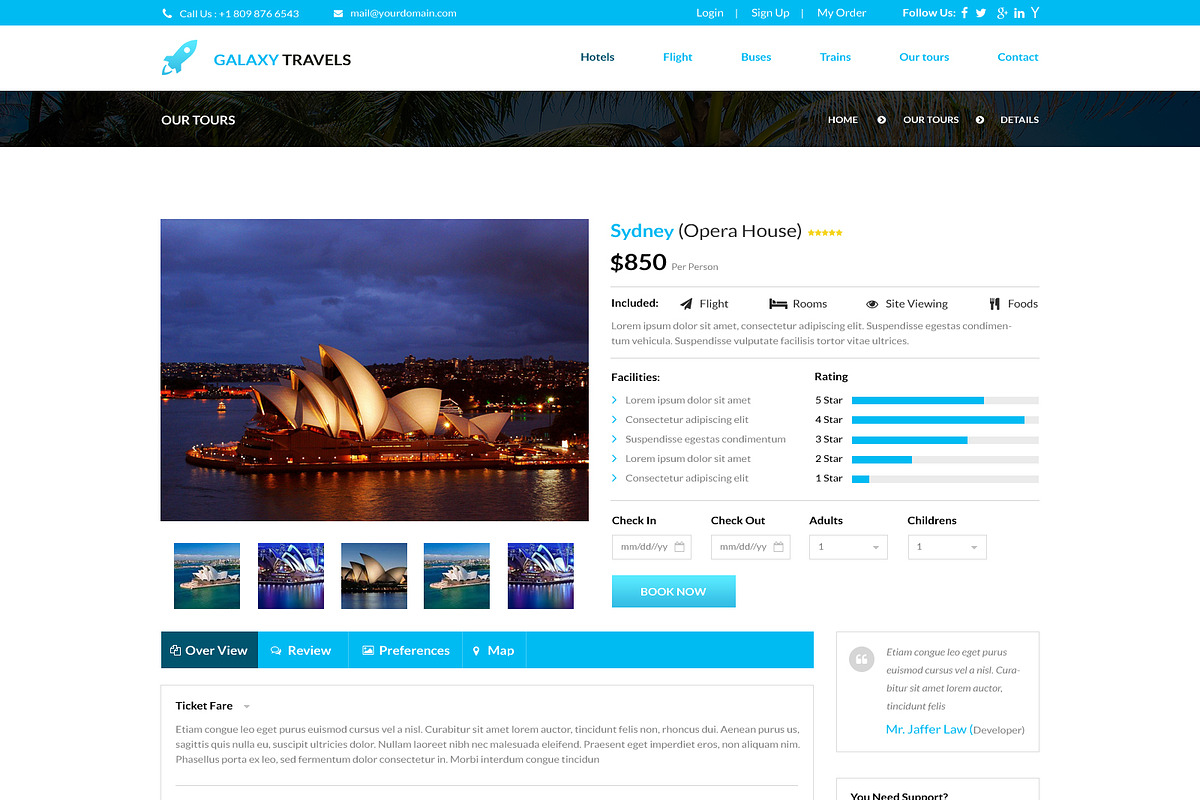
Task: Open the Adults dropdown
Action: tap(848, 547)
